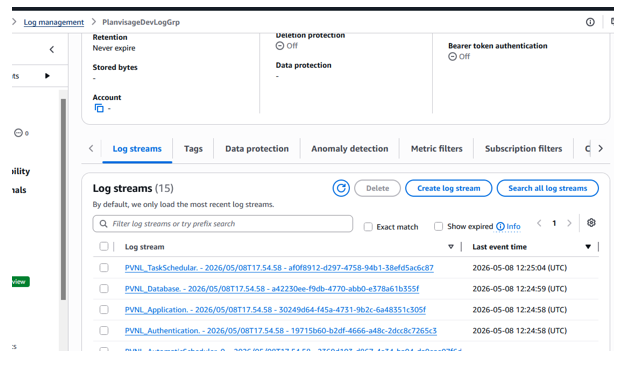Viewport: 631px width, 376px height.
Task: Enable the Show expired checkbox
Action: click(x=438, y=227)
